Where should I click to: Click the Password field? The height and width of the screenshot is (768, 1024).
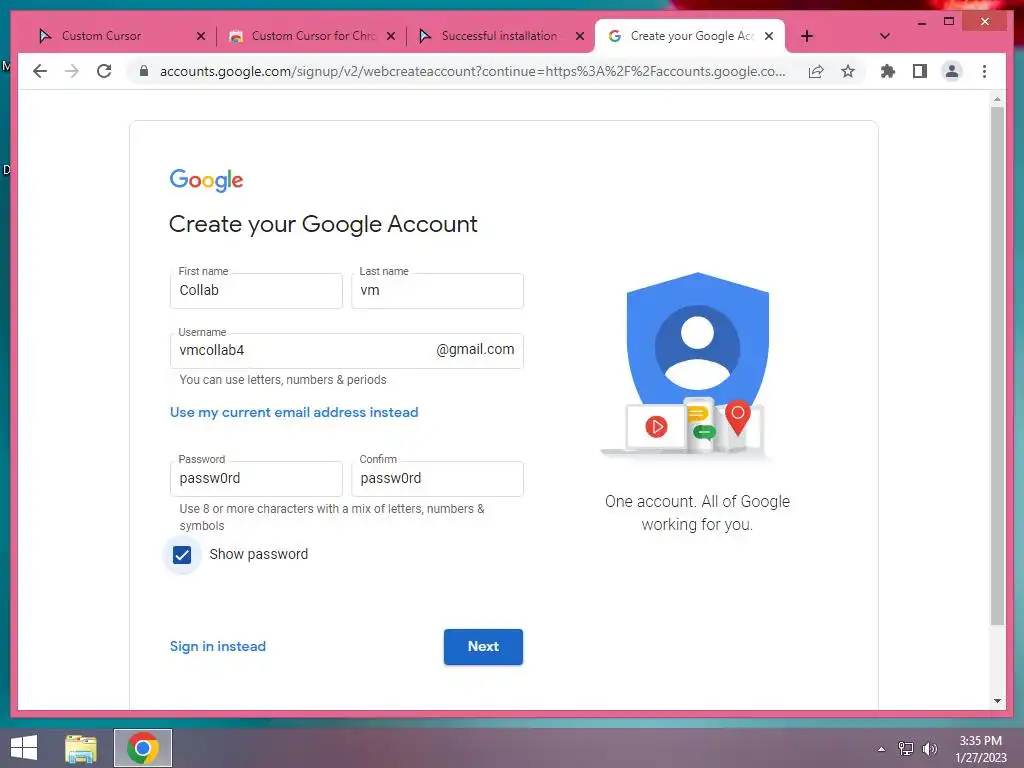pyautogui.click(x=256, y=479)
